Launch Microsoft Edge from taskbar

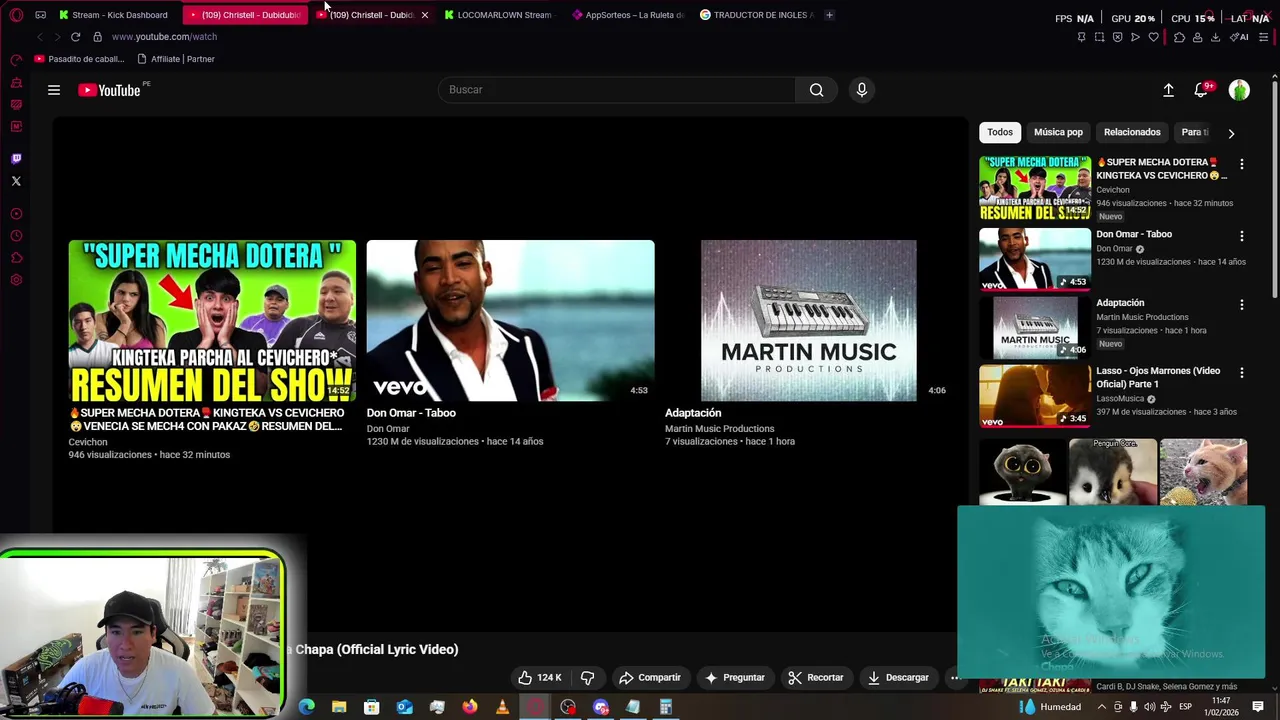(x=307, y=707)
